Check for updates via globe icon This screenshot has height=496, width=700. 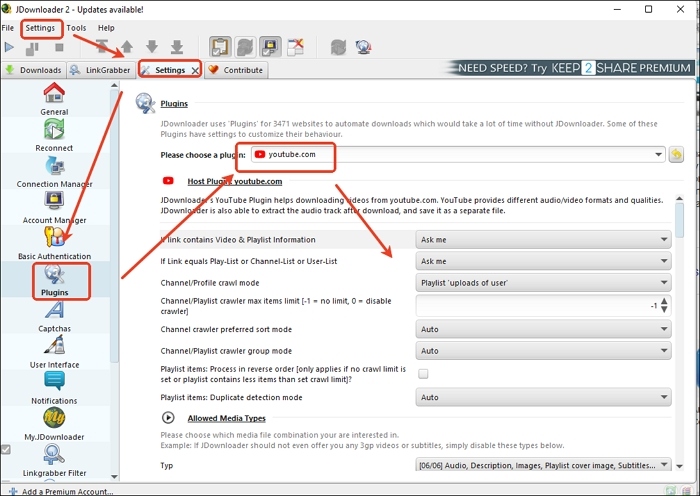point(364,47)
